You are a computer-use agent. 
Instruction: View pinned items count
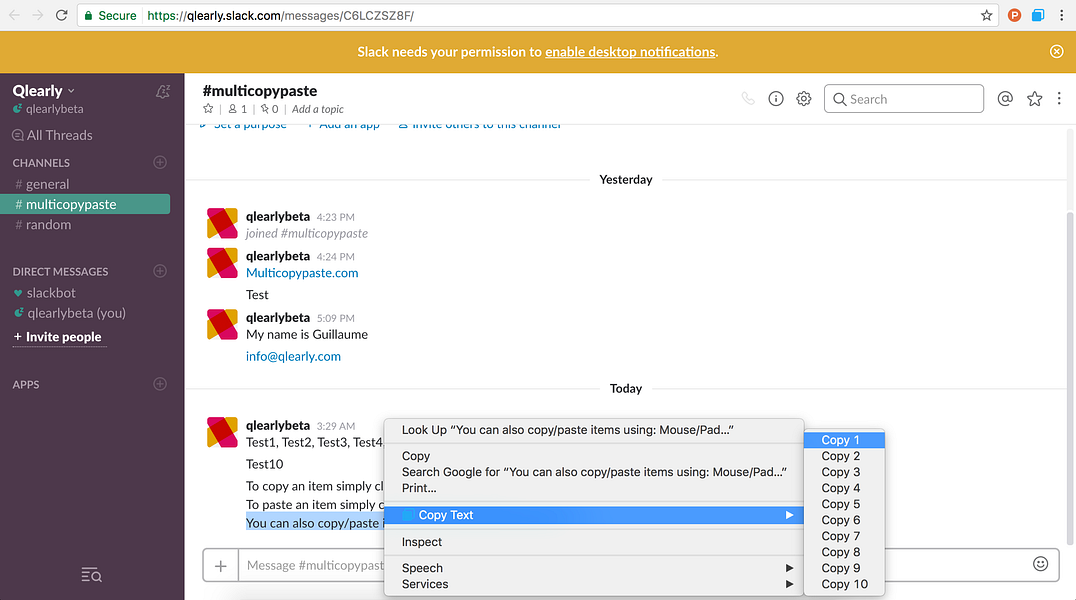coord(270,108)
